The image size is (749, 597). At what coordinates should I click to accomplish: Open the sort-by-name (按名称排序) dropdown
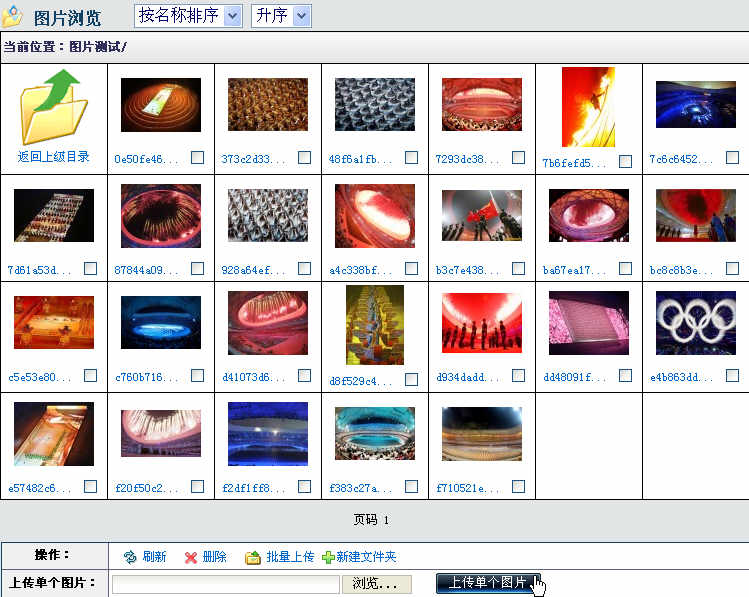pyautogui.click(x=188, y=15)
